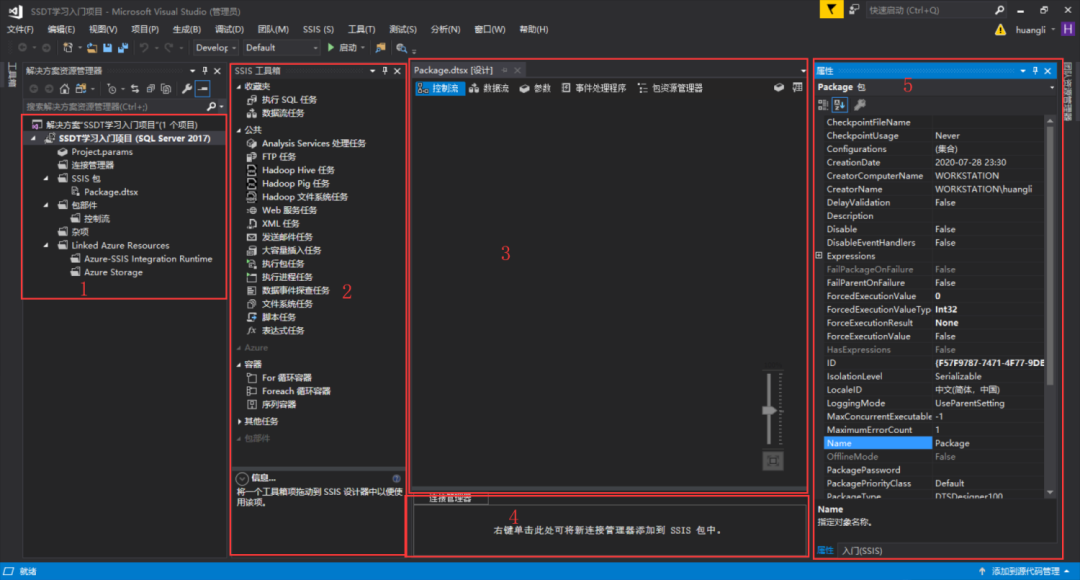This screenshot has height=580, width=1080.
Task: Click 添加到源代码管理 in status bar
Action: [x=1025, y=571]
